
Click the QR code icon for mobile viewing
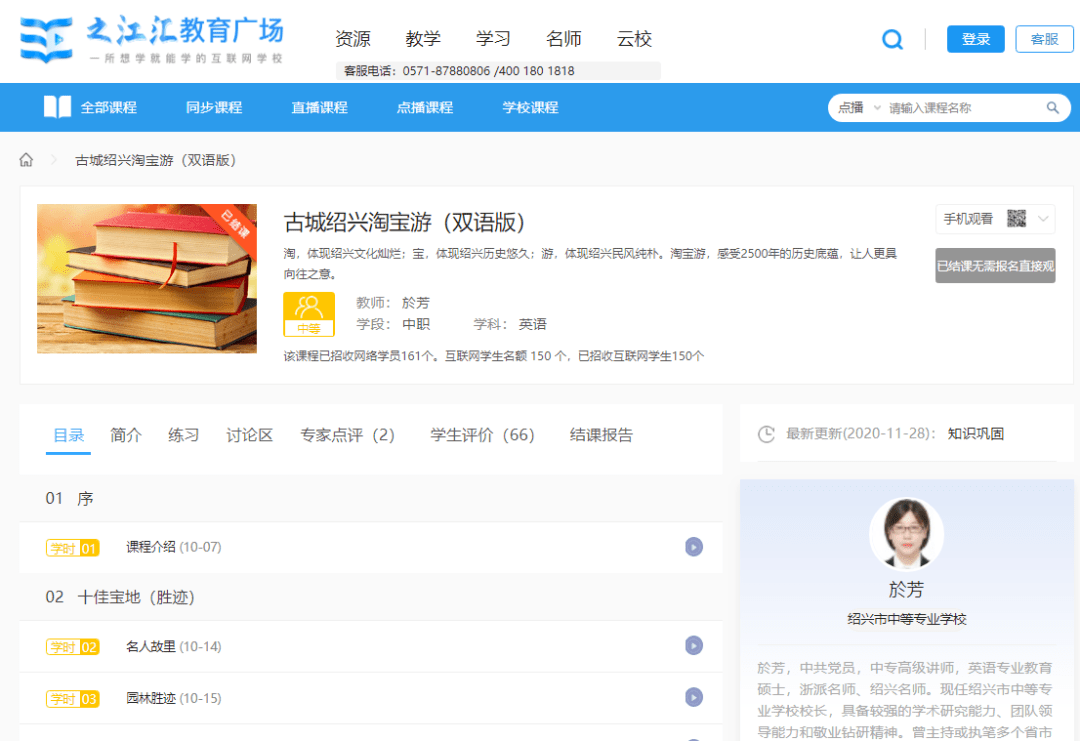(x=1016, y=219)
